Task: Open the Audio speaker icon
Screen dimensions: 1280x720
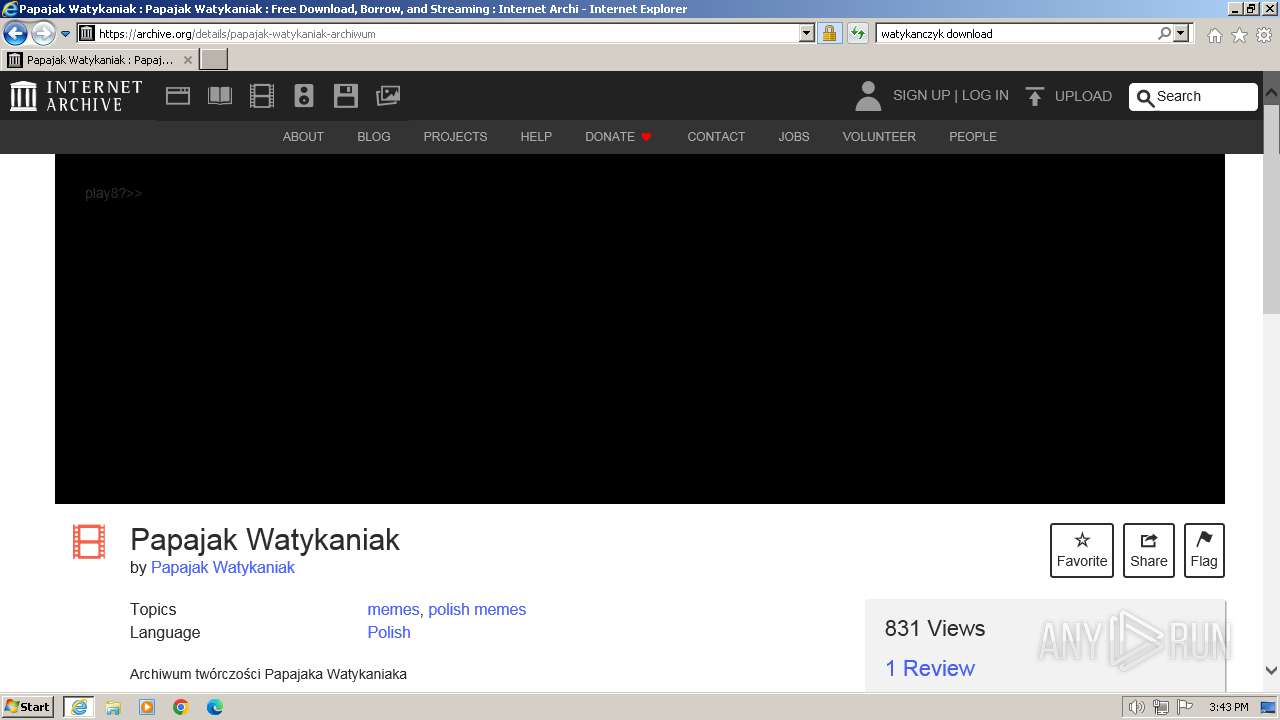Action: (304, 96)
